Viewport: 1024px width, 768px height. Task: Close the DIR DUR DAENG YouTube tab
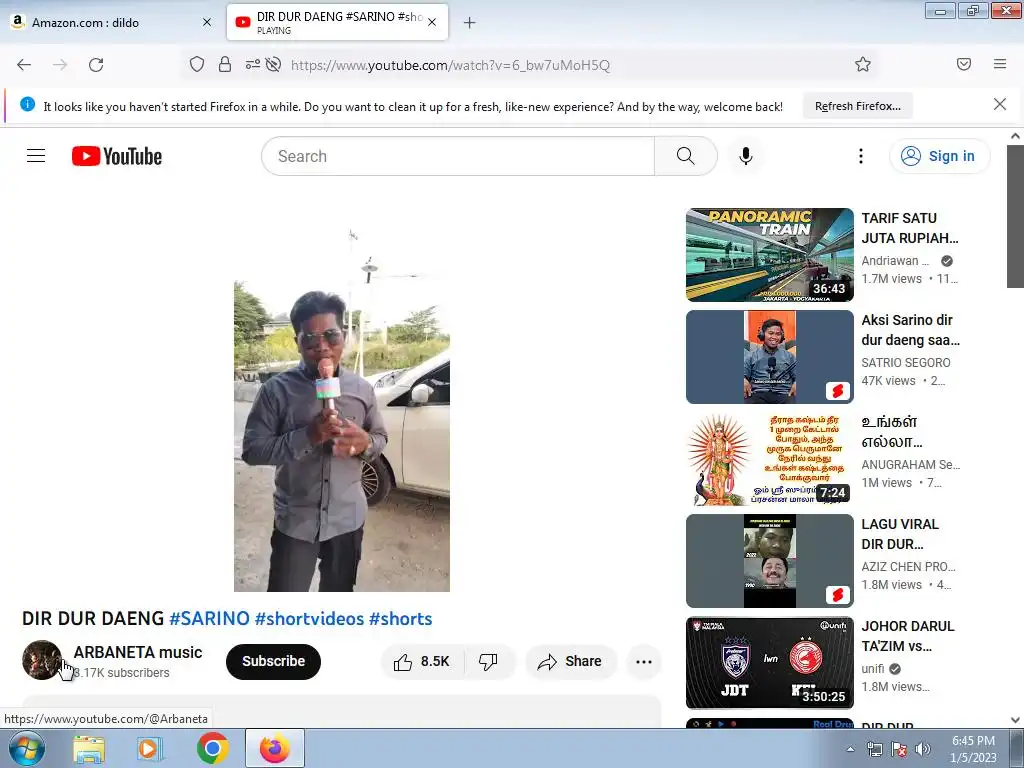pyautogui.click(x=432, y=22)
